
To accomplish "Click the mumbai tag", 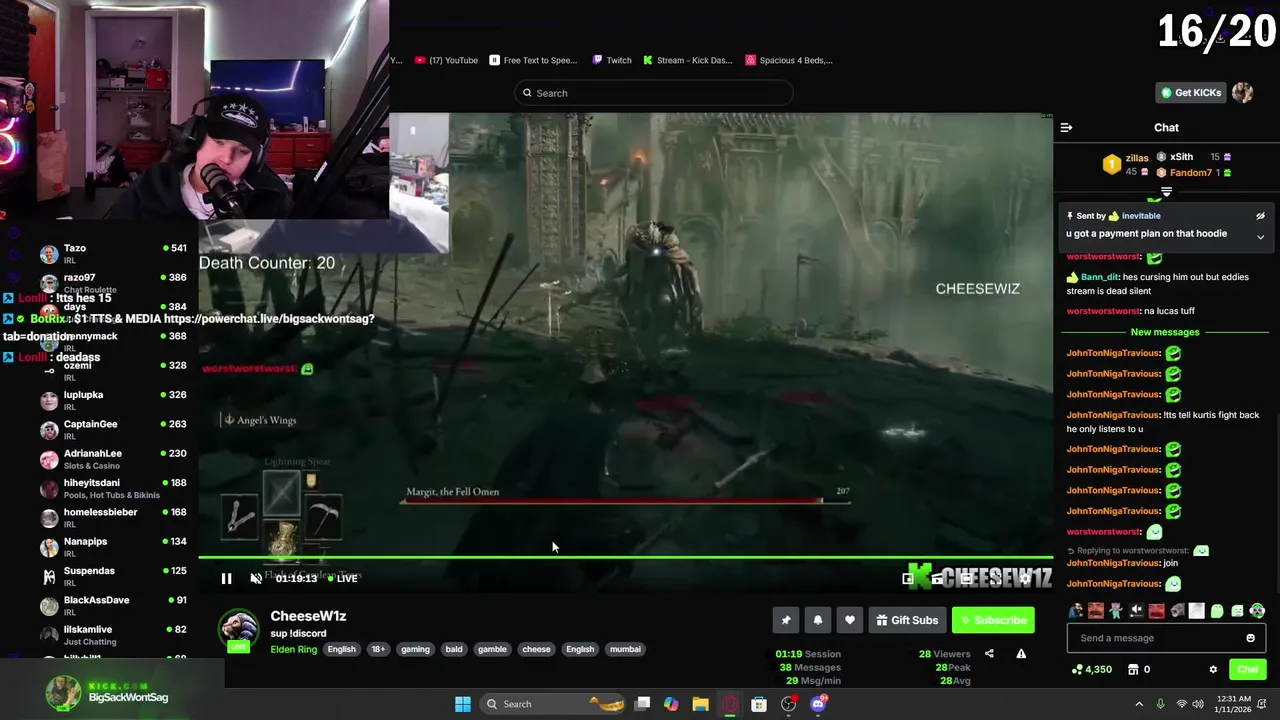I will [625, 649].
